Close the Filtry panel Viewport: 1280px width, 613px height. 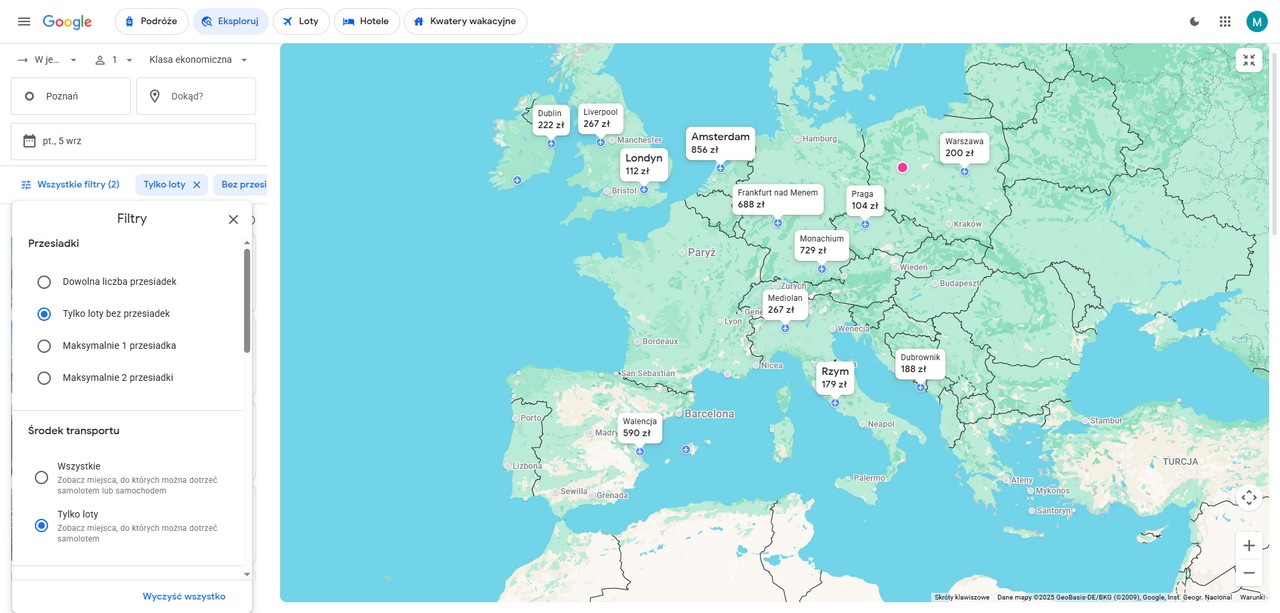[x=233, y=219]
